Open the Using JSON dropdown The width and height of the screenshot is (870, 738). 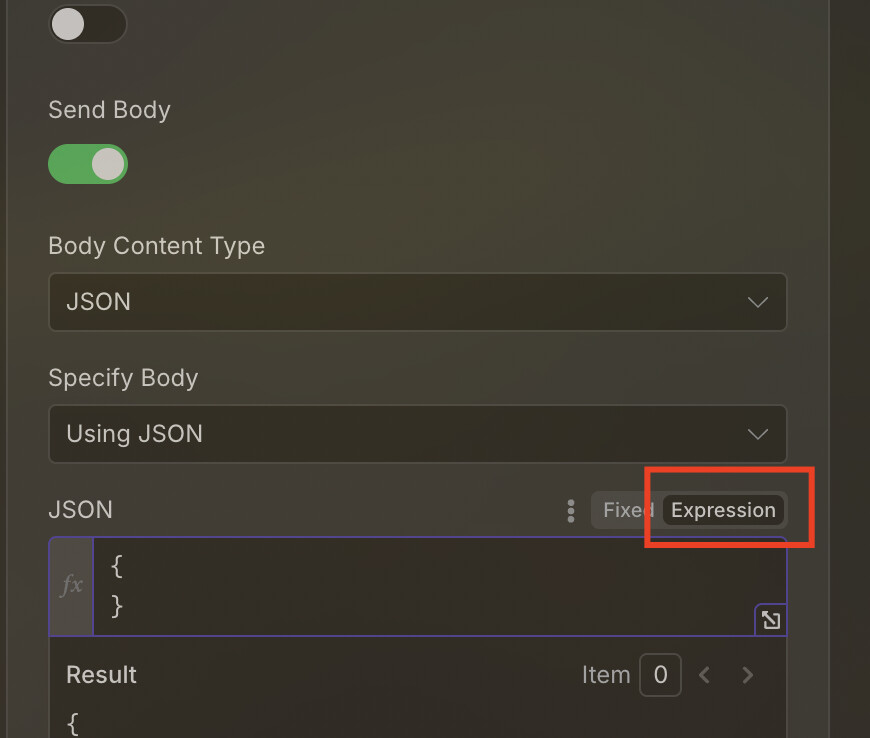coord(418,434)
